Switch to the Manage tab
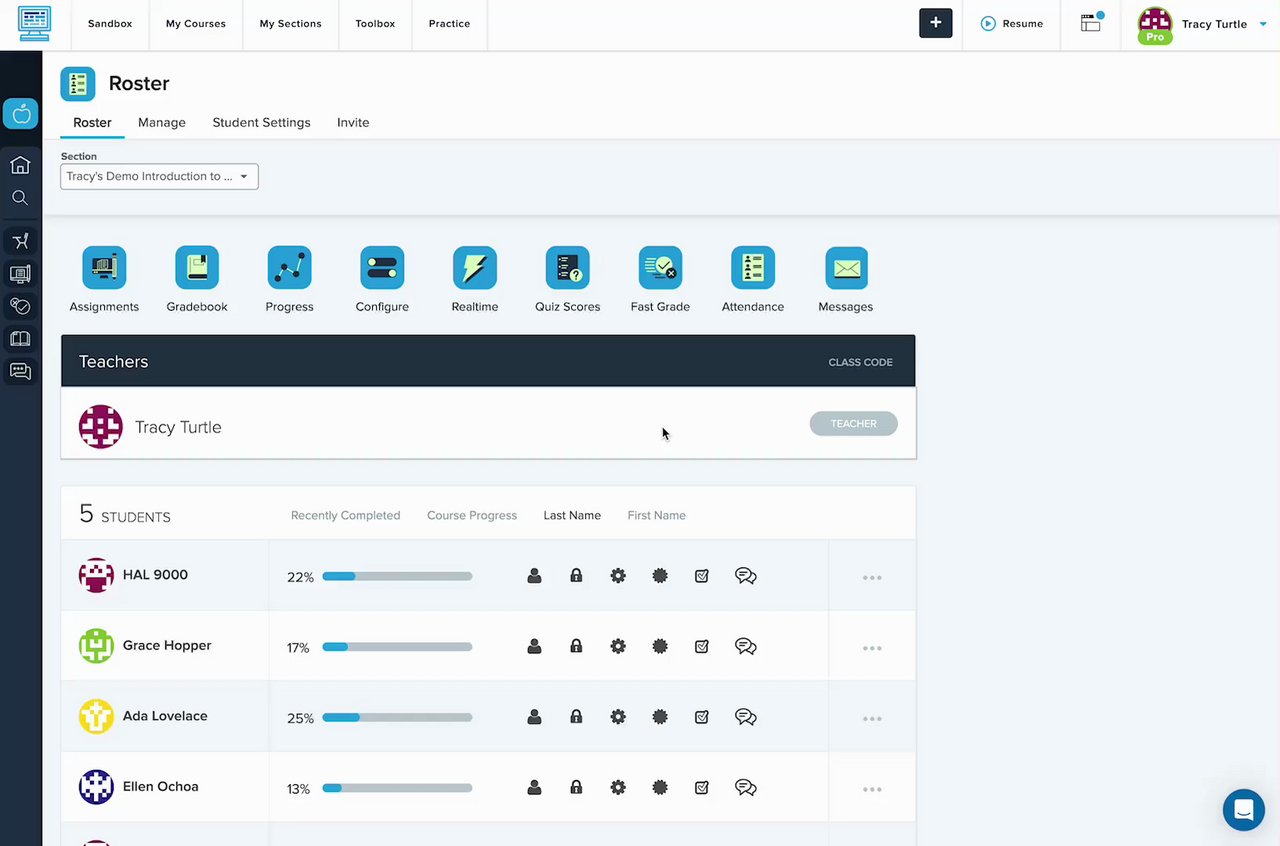The height and width of the screenshot is (846, 1280). [x=162, y=122]
